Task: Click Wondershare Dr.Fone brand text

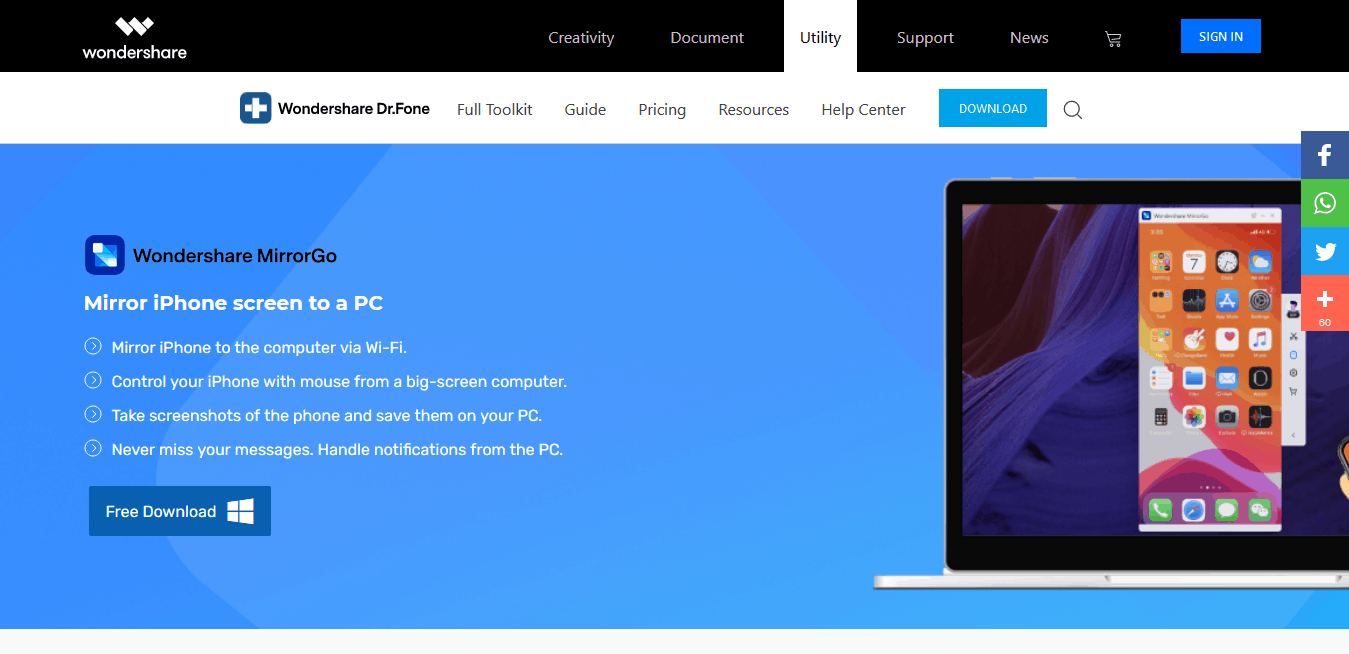Action: [354, 109]
